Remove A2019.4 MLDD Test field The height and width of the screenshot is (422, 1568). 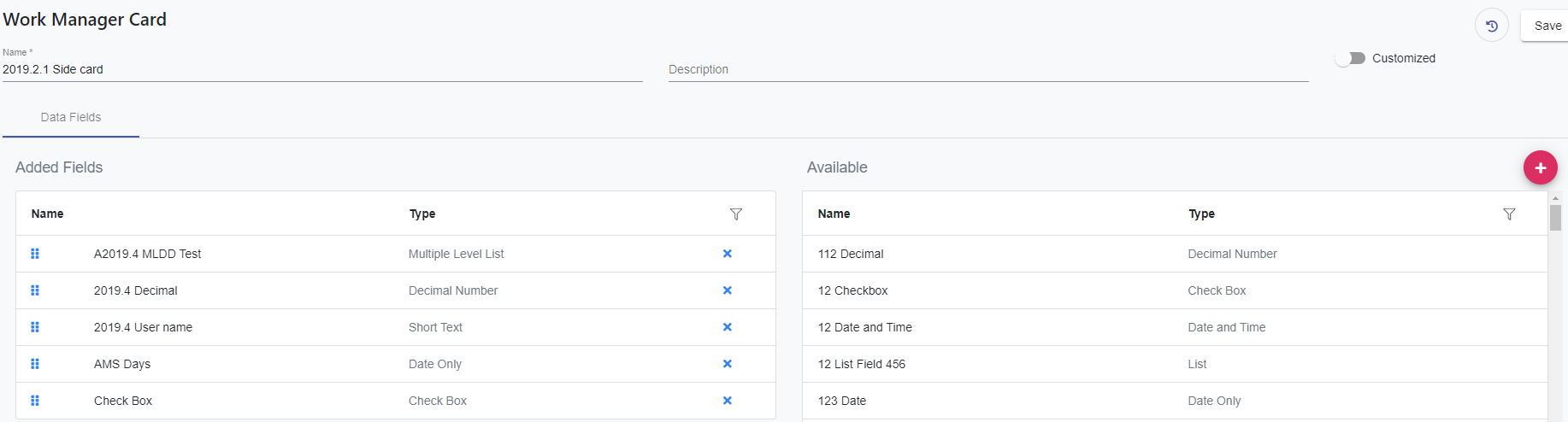pyautogui.click(x=728, y=254)
